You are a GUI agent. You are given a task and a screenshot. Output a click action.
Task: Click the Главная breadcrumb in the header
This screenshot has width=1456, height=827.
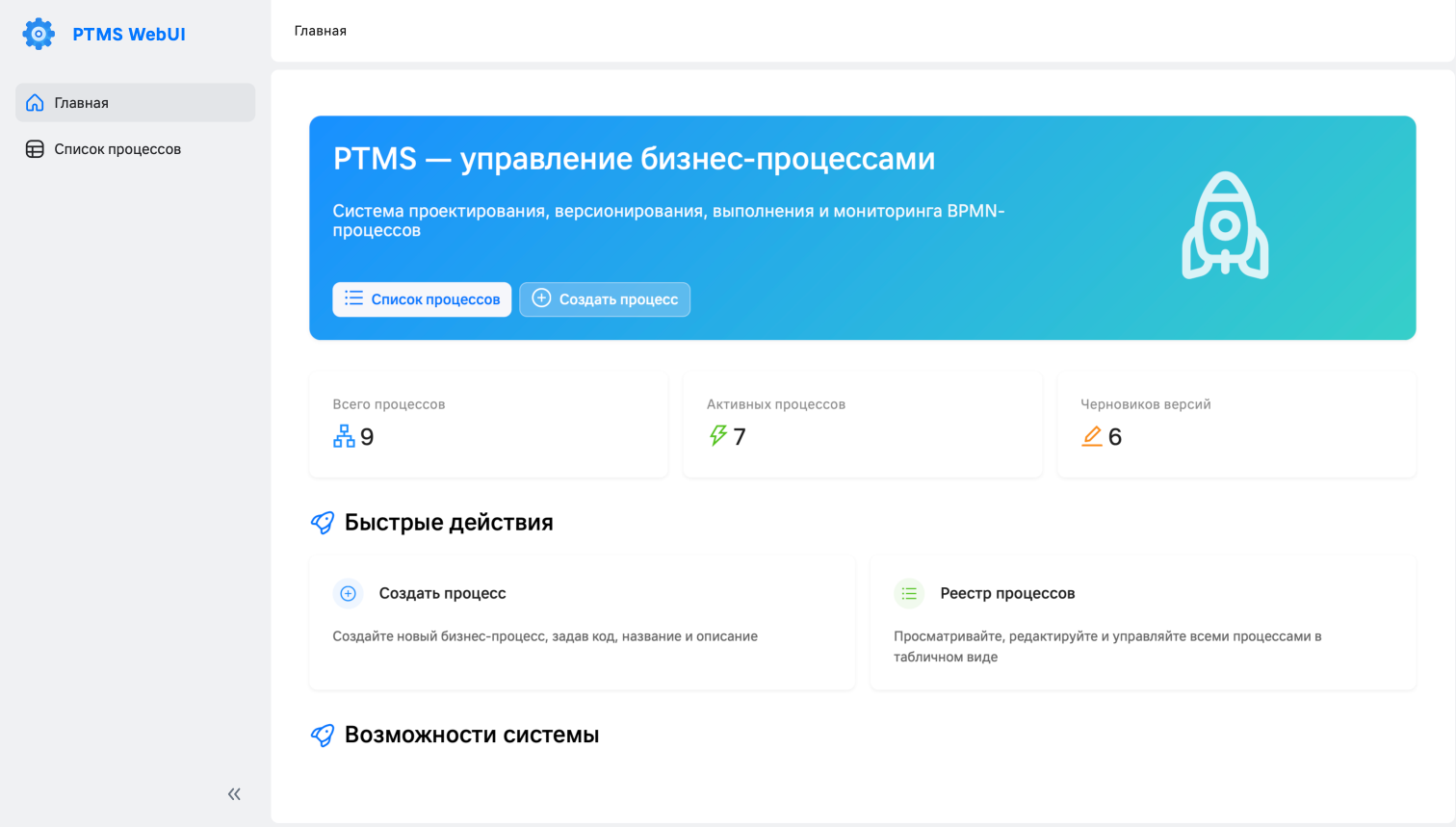pyautogui.click(x=321, y=31)
